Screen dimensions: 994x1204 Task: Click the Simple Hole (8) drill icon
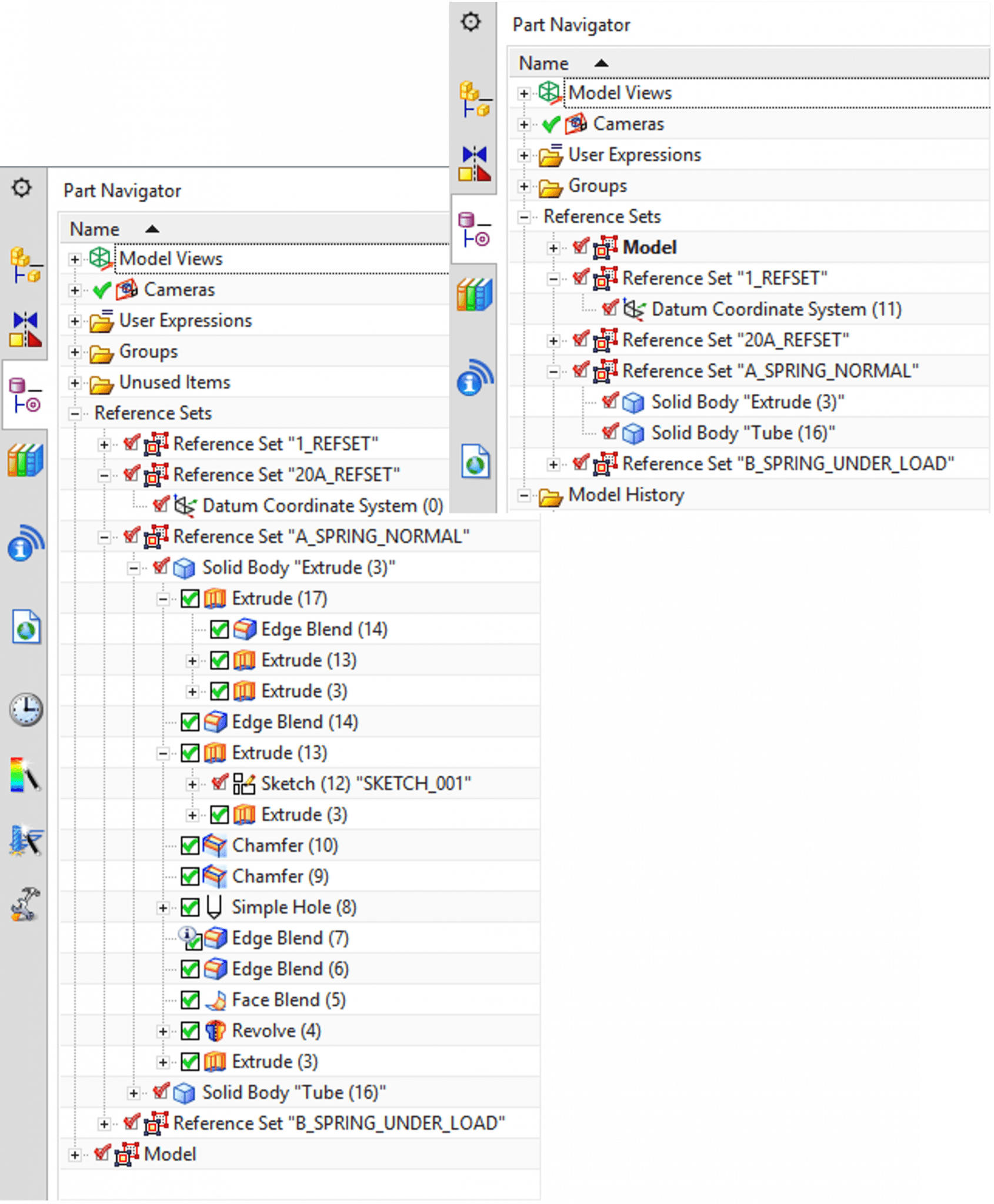(215, 907)
